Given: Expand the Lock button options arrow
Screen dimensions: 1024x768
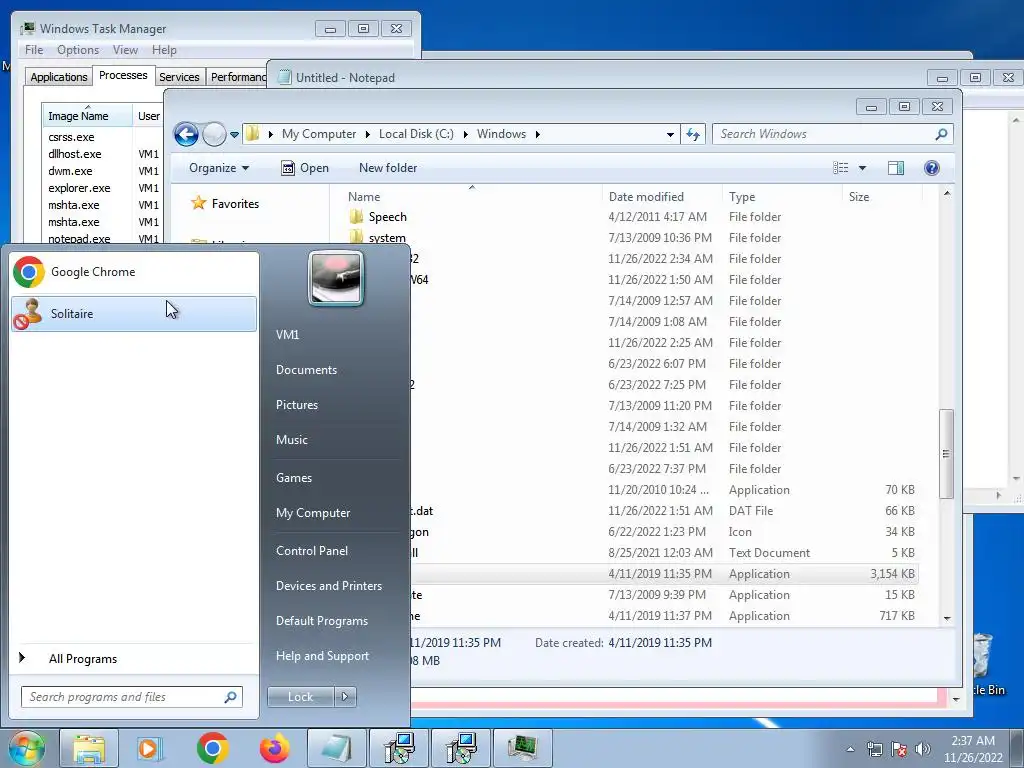Looking at the screenshot, I should click(345, 697).
